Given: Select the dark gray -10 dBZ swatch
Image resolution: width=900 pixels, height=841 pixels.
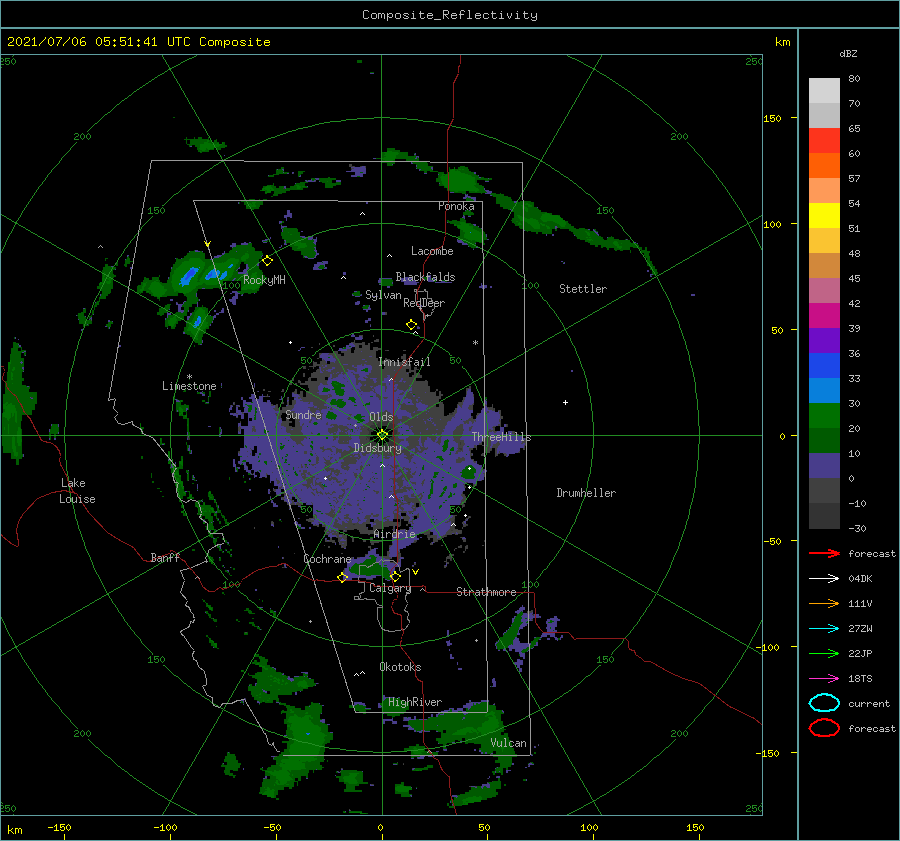Looking at the screenshot, I should pyautogui.click(x=824, y=516).
